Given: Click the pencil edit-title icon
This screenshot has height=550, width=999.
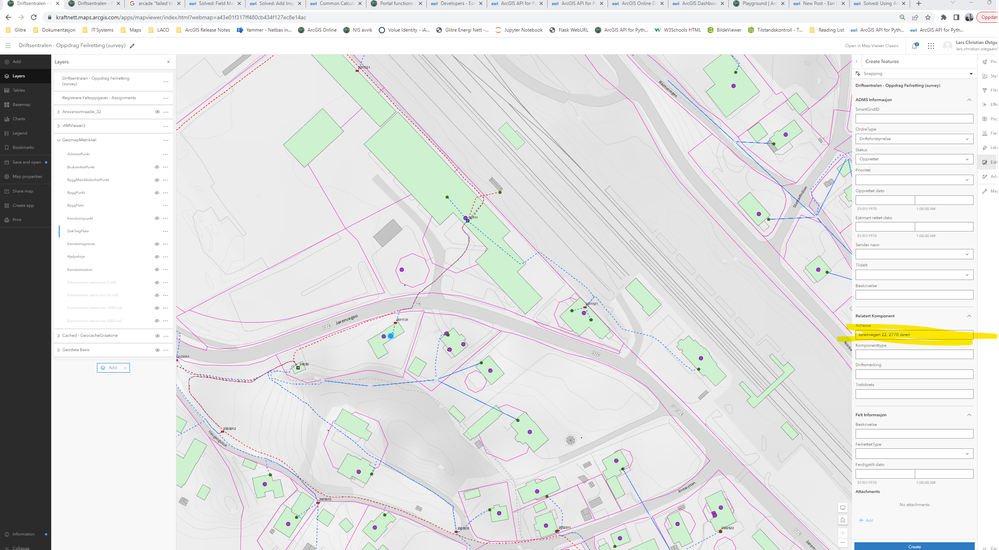Looking at the screenshot, I should tap(133, 46).
